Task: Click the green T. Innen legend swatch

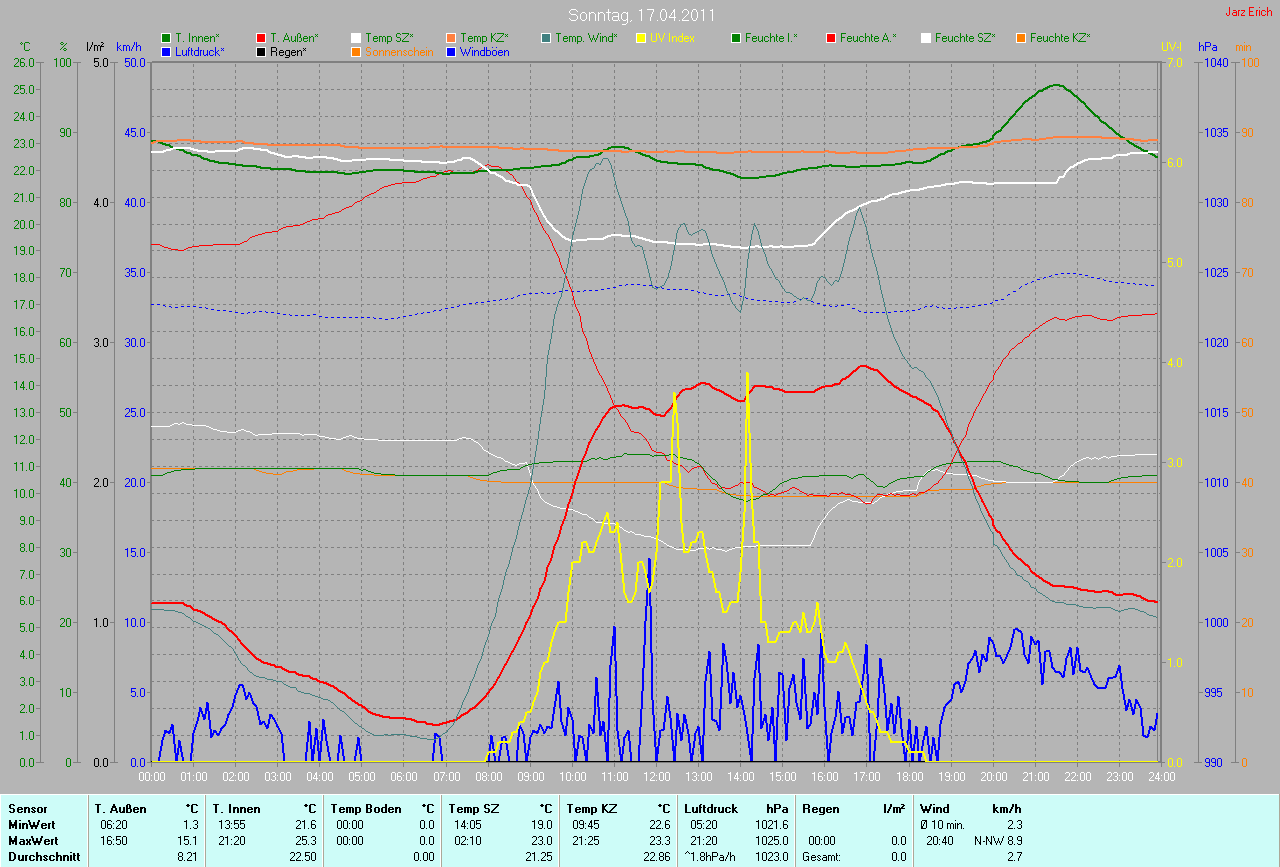Action: click(166, 38)
